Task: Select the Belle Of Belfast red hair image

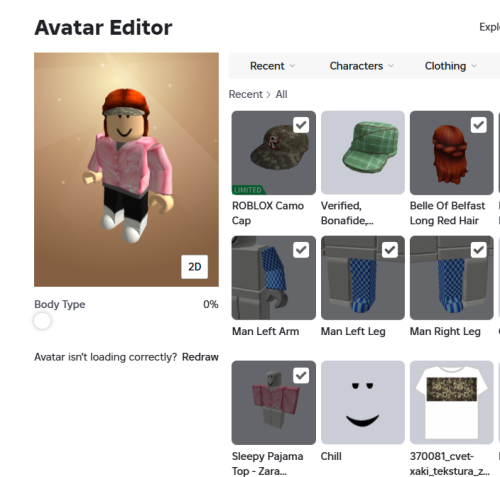Action: click(x=452, y=153)
